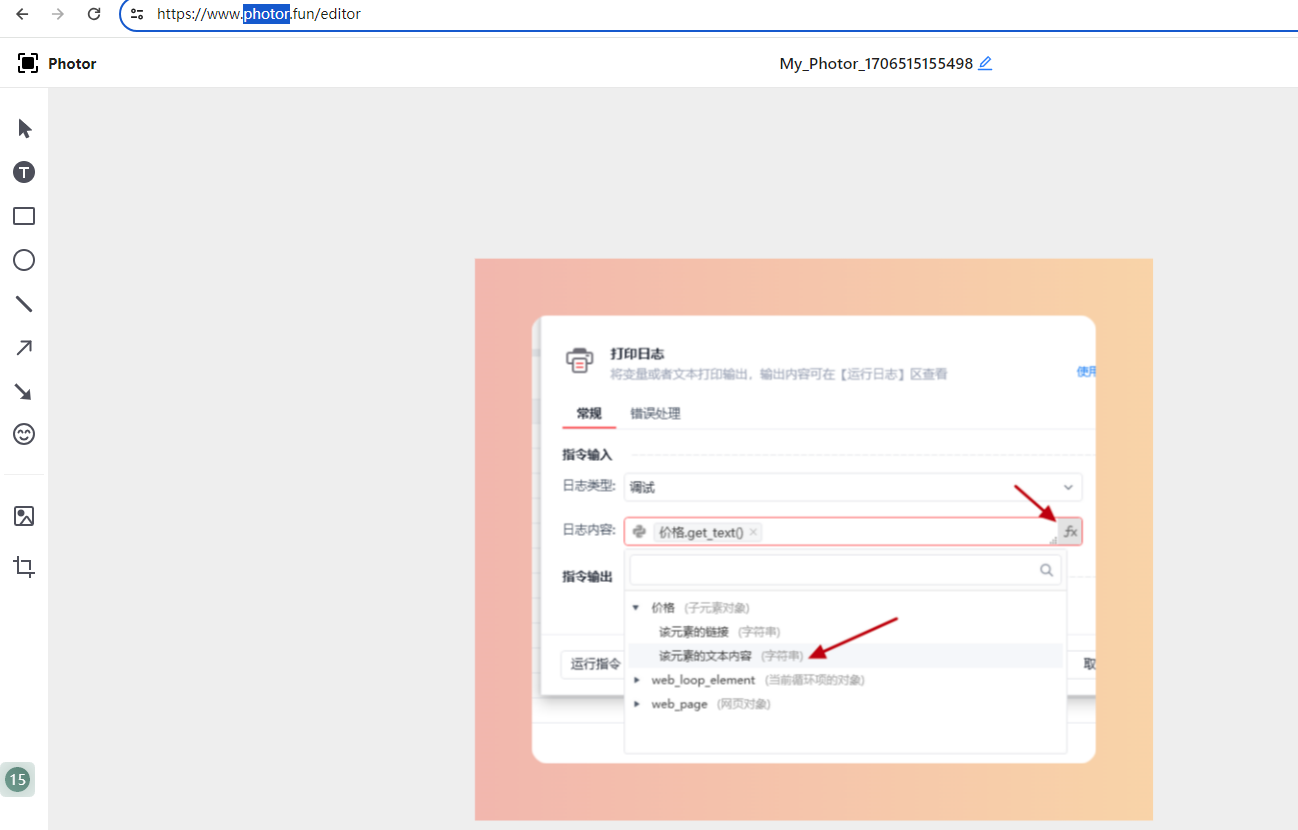Choose the rectangle shape tool
1298x830 pixels.
[24, 216]
